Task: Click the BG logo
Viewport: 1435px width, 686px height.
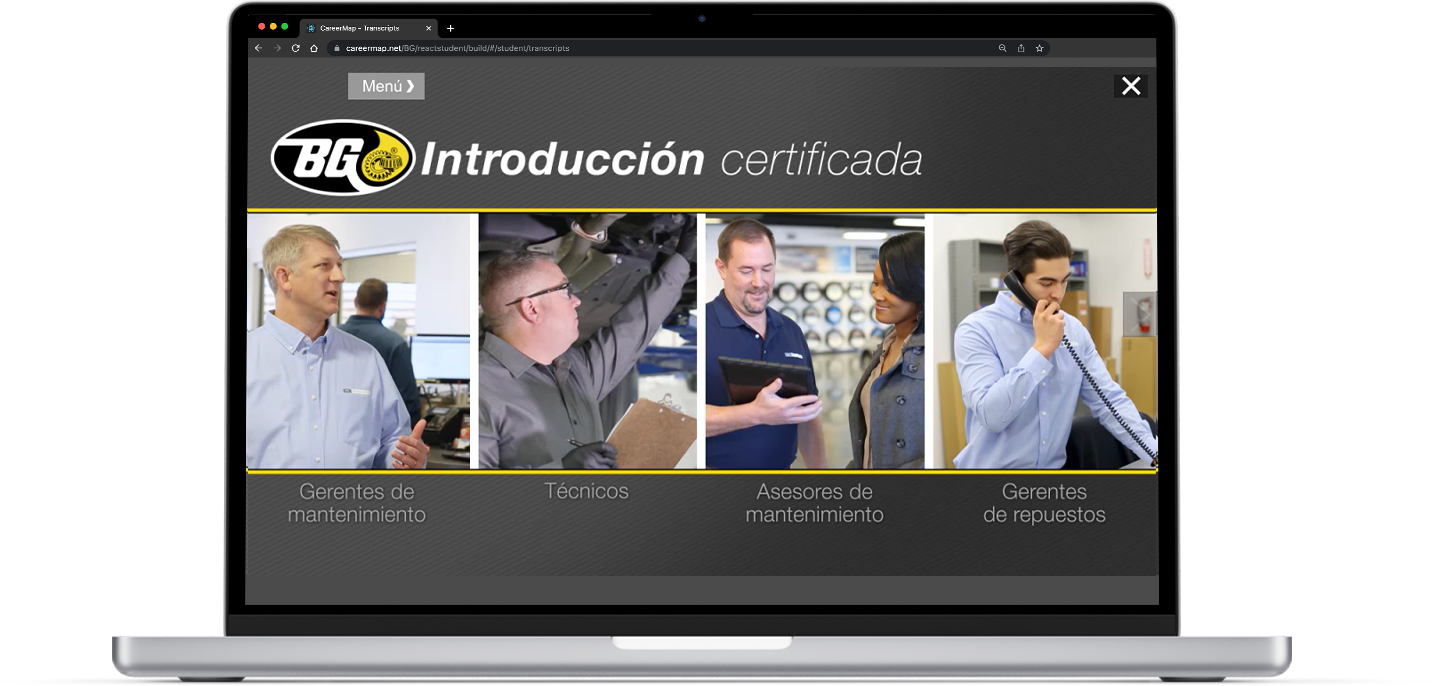Action: coord(343,158)
